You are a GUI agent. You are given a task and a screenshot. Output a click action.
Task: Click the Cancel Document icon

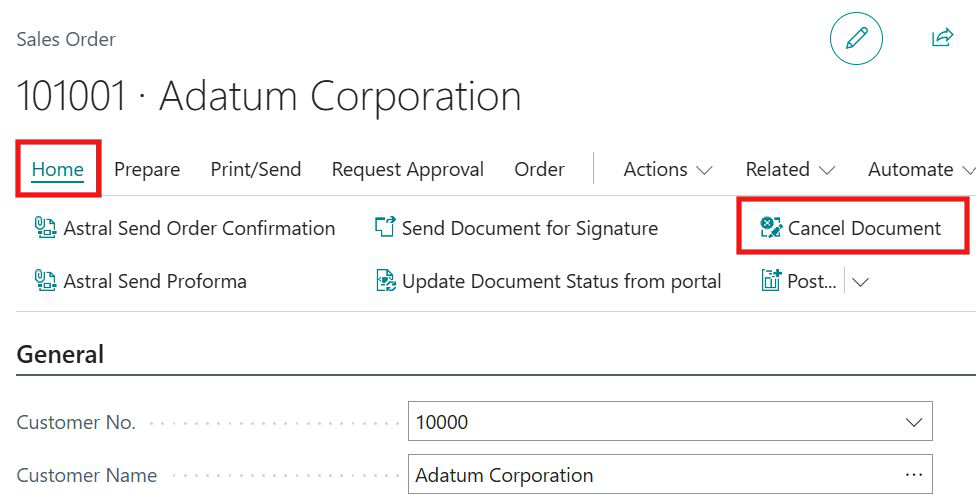[x=771, y=228]
